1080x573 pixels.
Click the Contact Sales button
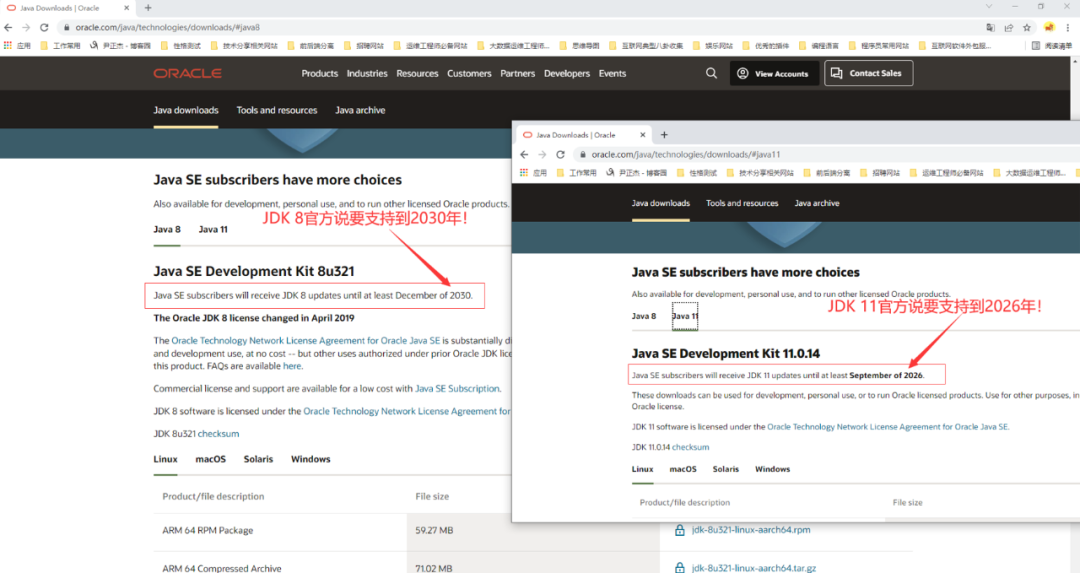coord(868,73)
